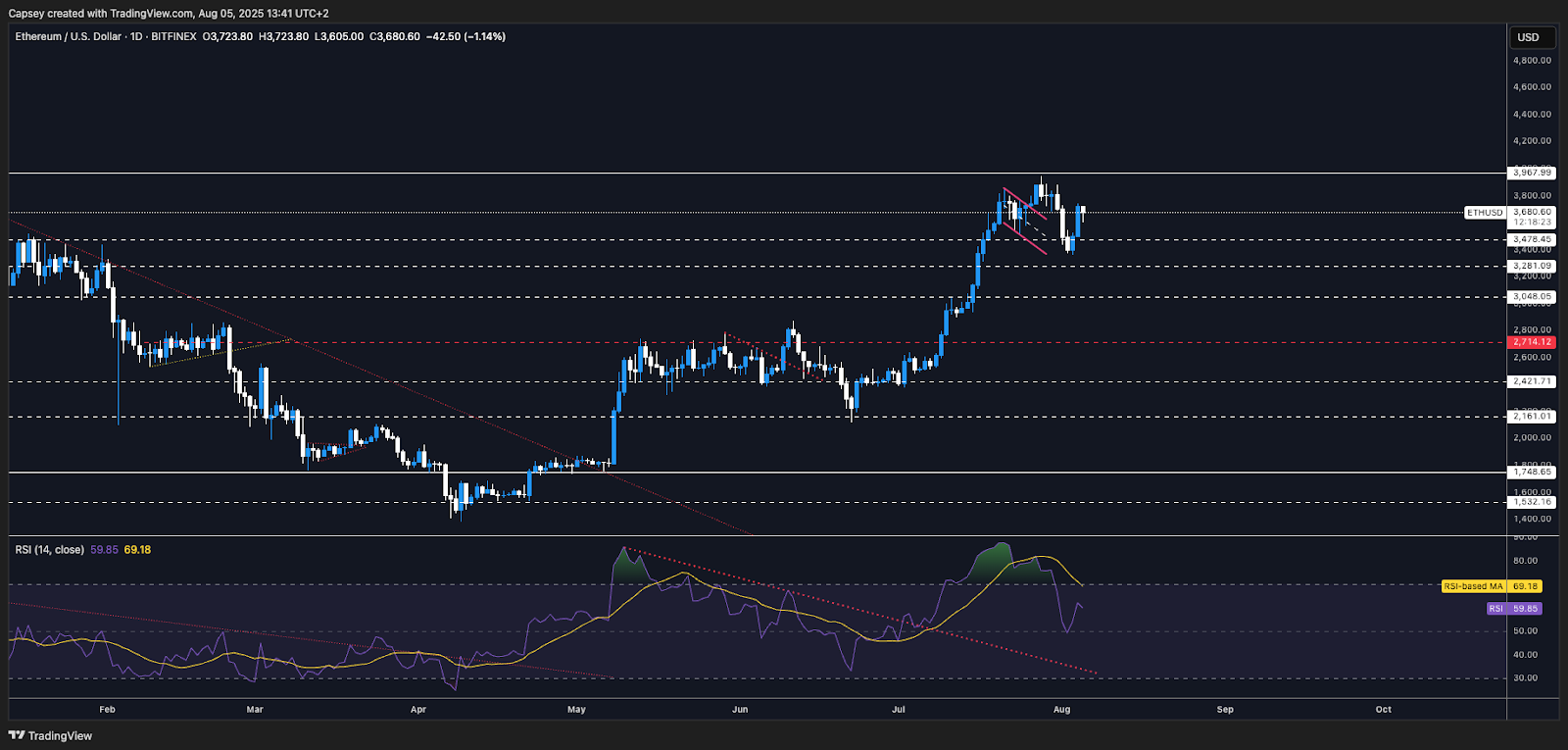This screenshot has height=750, width=1568.
Task: Click the 3,967.99 resistance price label
Action: [1531, 173]
